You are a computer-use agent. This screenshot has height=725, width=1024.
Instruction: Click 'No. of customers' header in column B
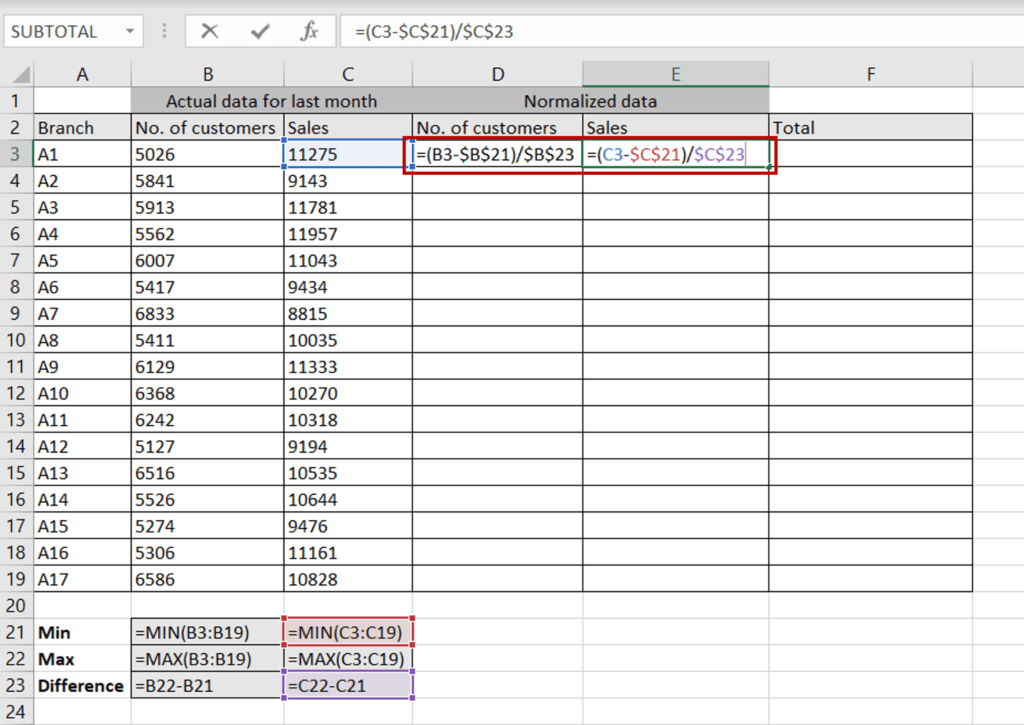point(208,127)
